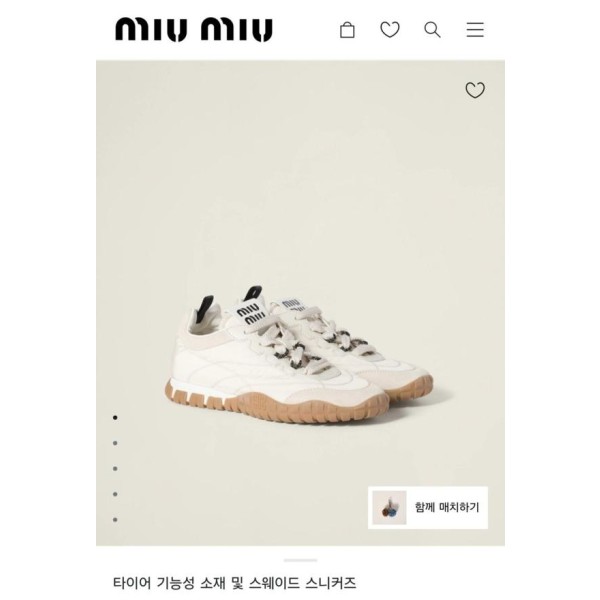Open the 타이어 기능성 소재 스니커즈 product title

point(235,583)
